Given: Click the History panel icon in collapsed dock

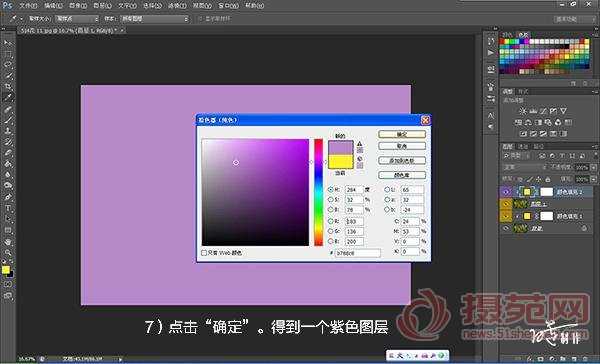Looking at the screenshot, I should click(x=491, y=42).
